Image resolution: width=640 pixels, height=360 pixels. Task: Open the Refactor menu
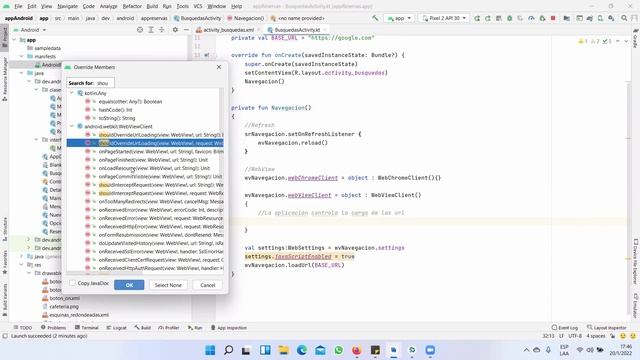point(132,6)
